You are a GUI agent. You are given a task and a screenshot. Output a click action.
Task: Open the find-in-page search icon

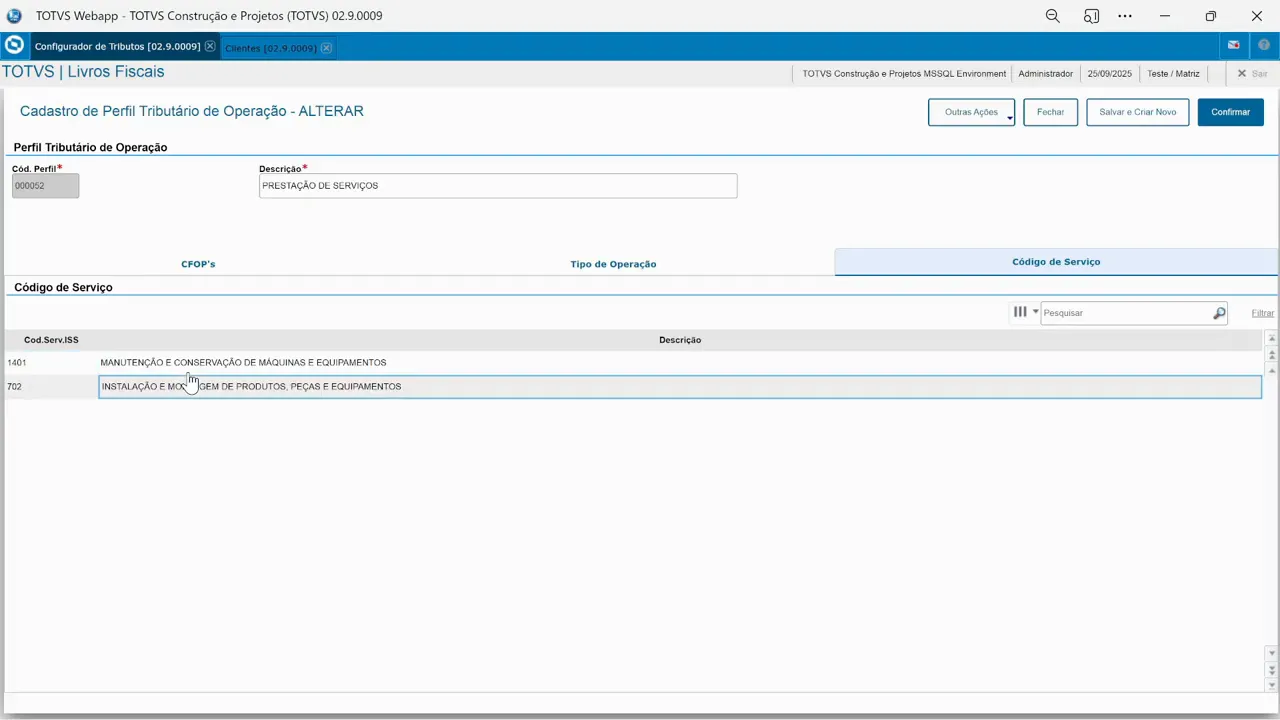(1091, 15)
